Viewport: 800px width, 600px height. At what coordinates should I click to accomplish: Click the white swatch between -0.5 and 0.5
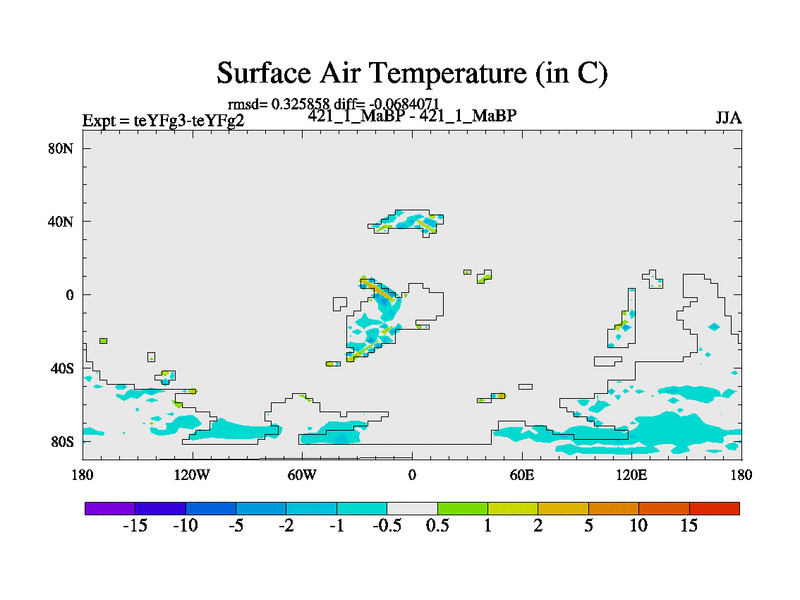412,508
